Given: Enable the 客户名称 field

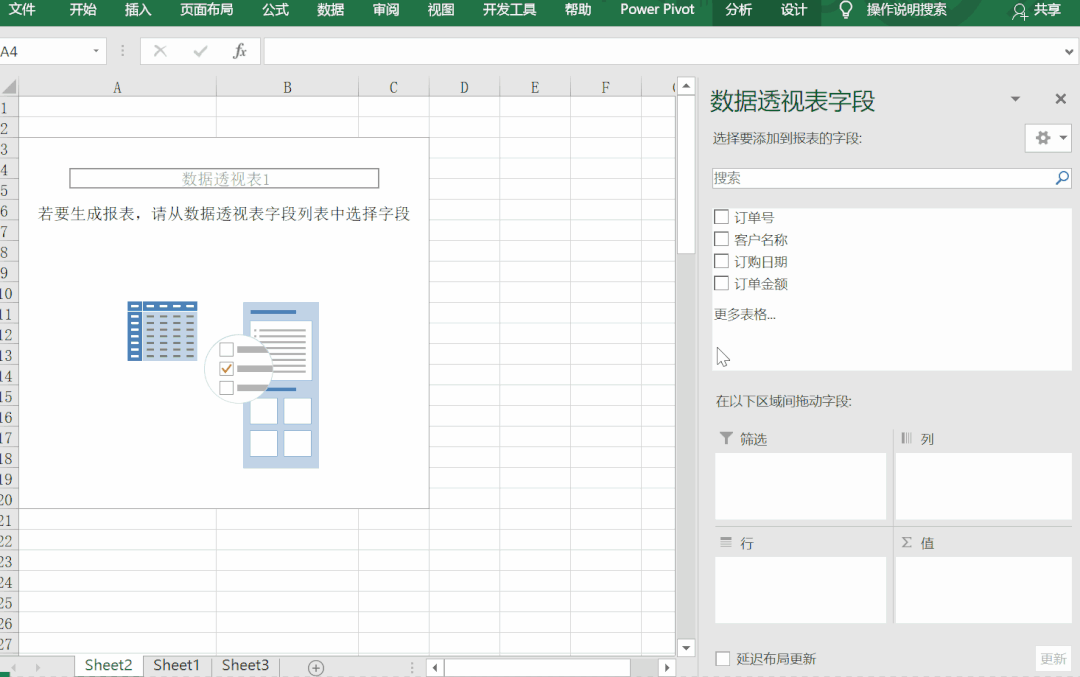Looking at the screenshot, I should click(x=721, y=239).
